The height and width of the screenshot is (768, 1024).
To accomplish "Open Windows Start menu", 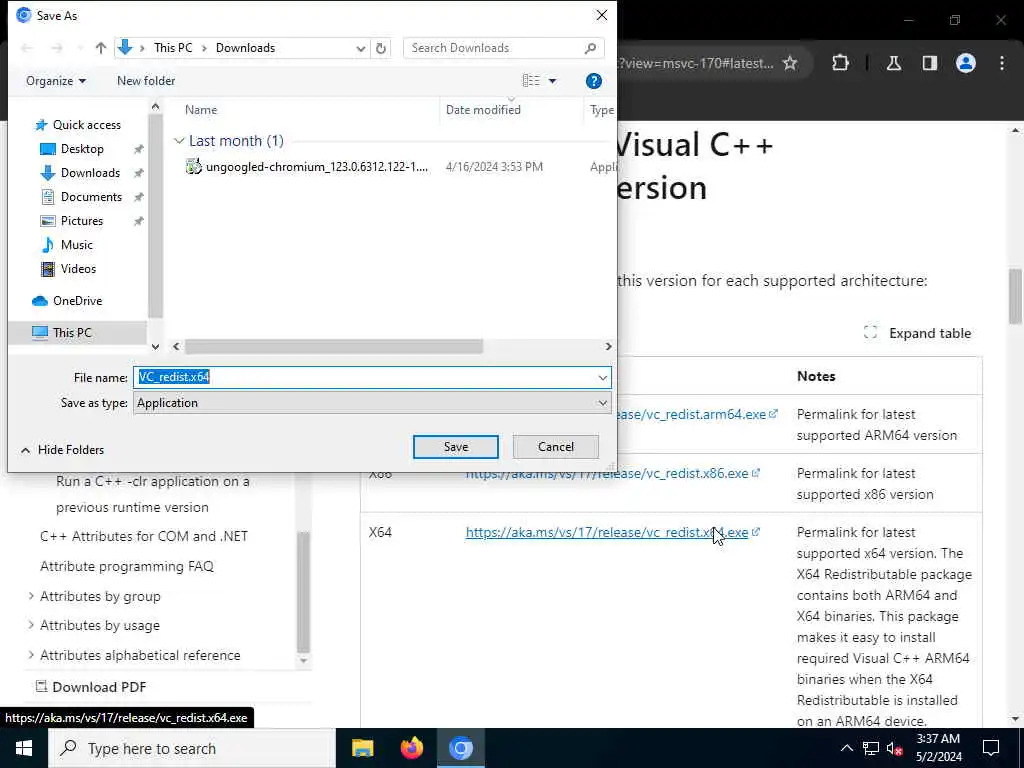I will click(x=24, y=748).
